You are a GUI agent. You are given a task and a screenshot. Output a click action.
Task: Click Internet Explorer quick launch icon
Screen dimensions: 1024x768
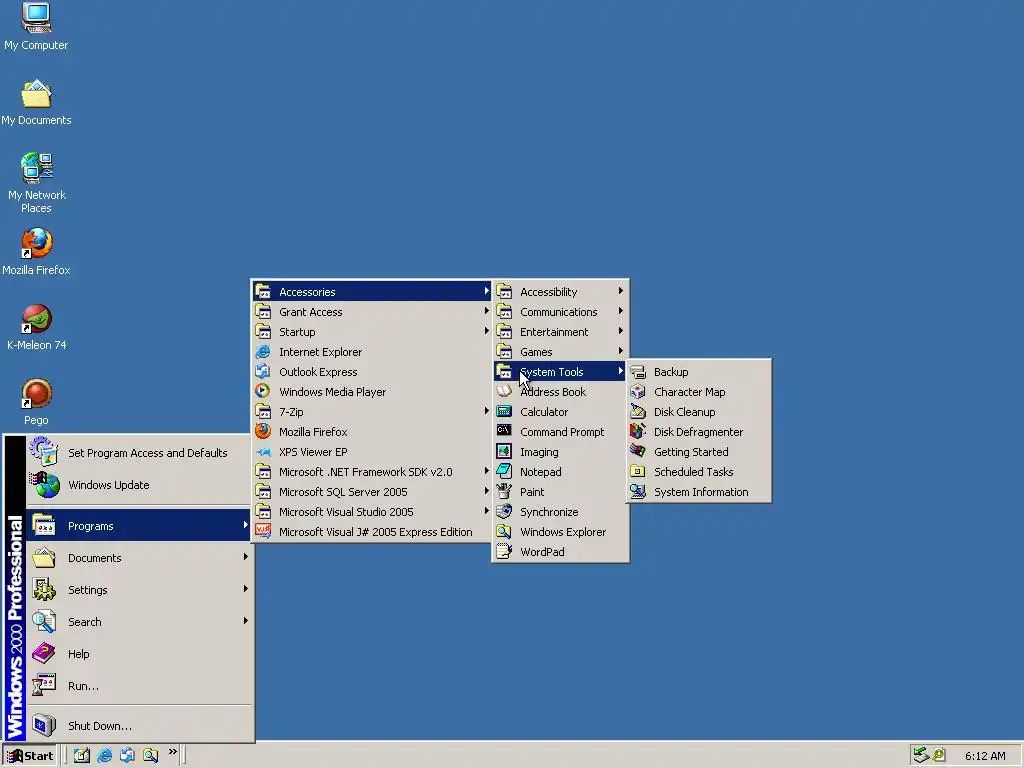point(104,756)
